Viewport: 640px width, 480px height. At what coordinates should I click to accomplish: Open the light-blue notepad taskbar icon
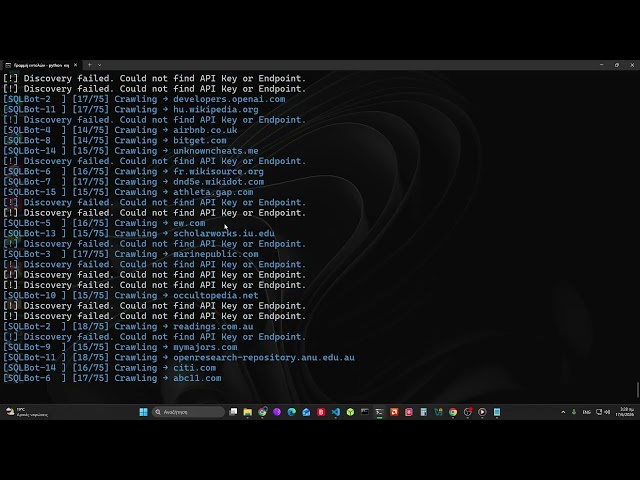click(497, 412)
